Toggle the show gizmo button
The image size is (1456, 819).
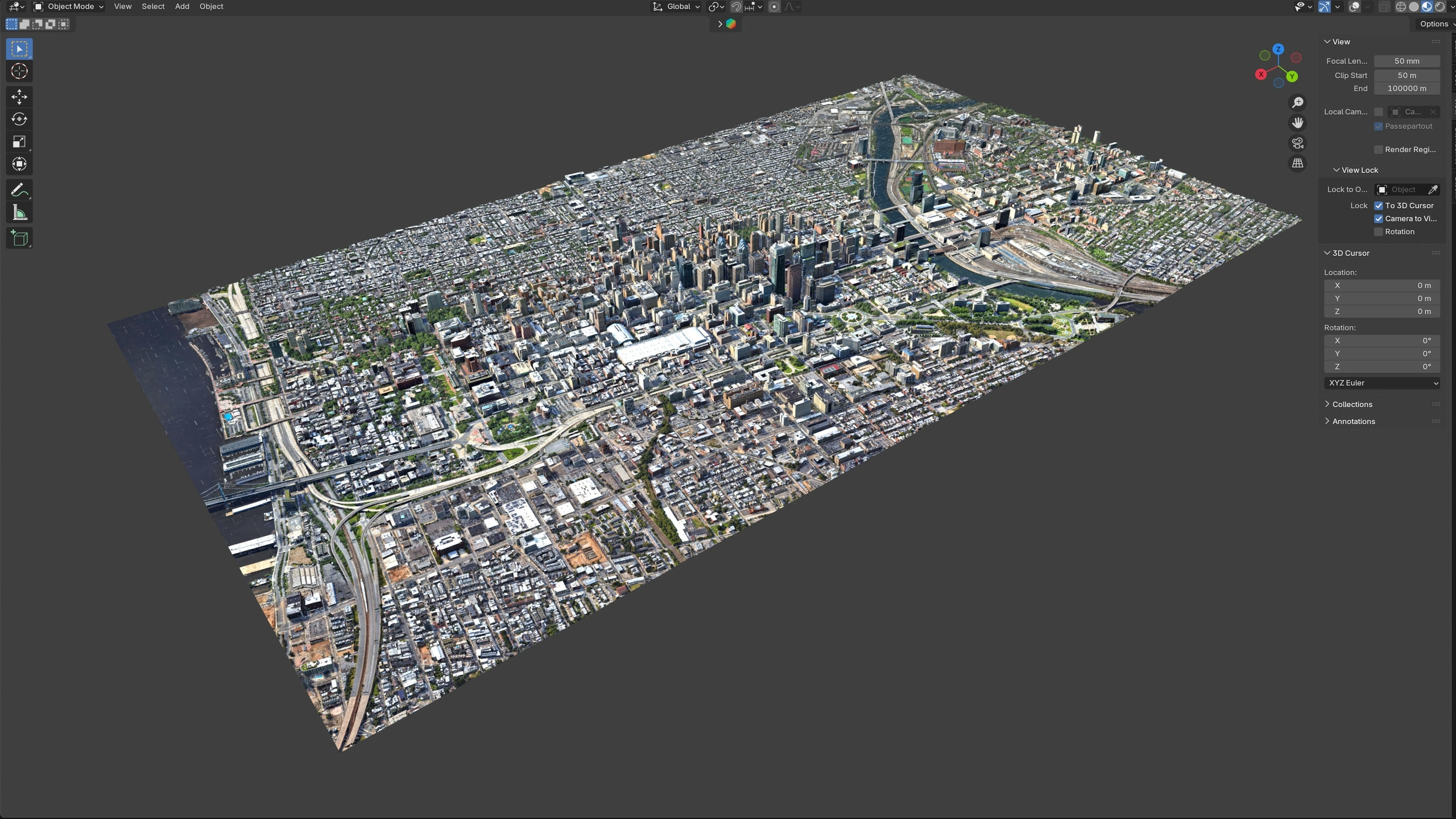tap(1325, 7)
